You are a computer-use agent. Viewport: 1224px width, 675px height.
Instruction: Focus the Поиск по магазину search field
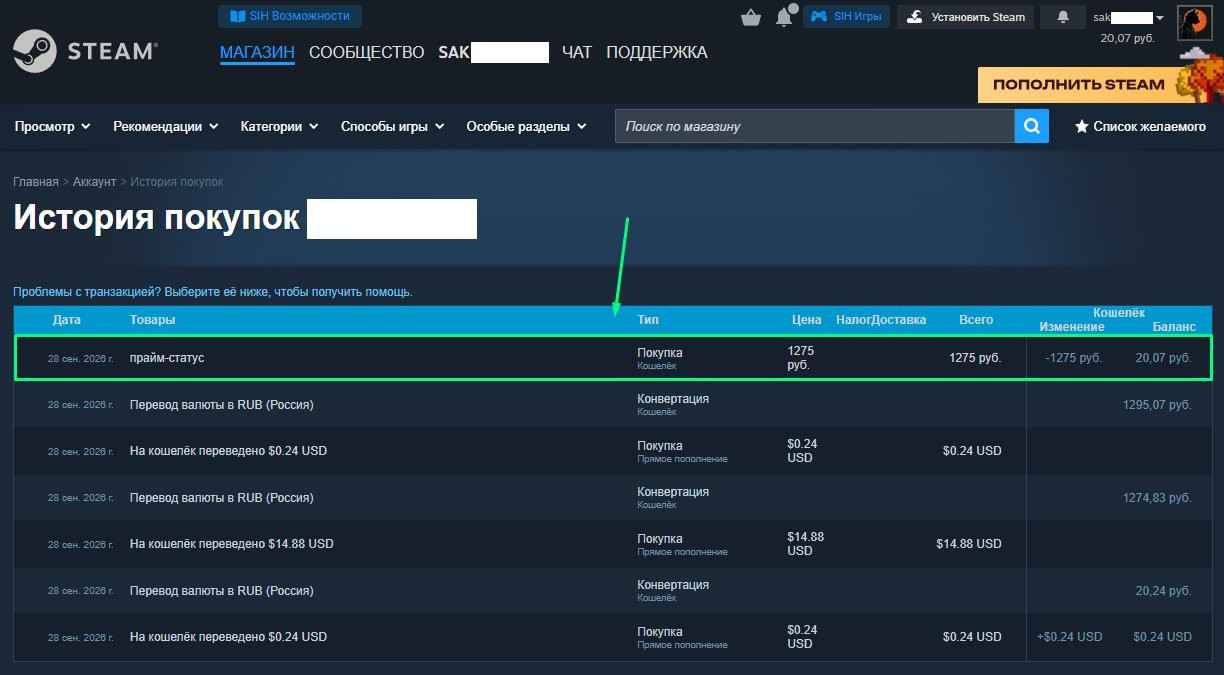[814, 127]
